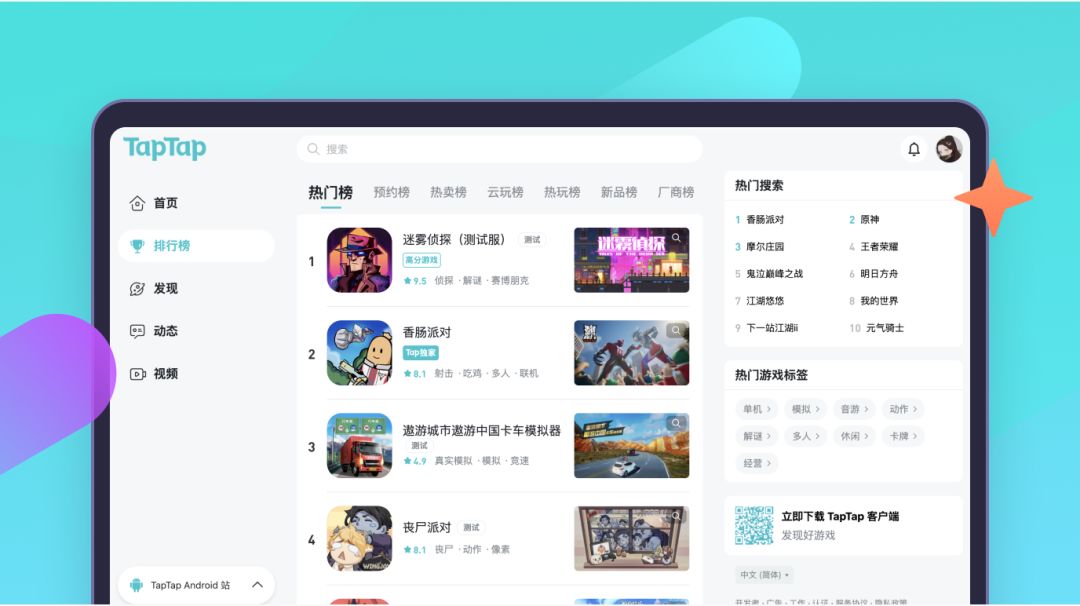
Task: Switch to the 新品榜 tab
Action: 619,192
